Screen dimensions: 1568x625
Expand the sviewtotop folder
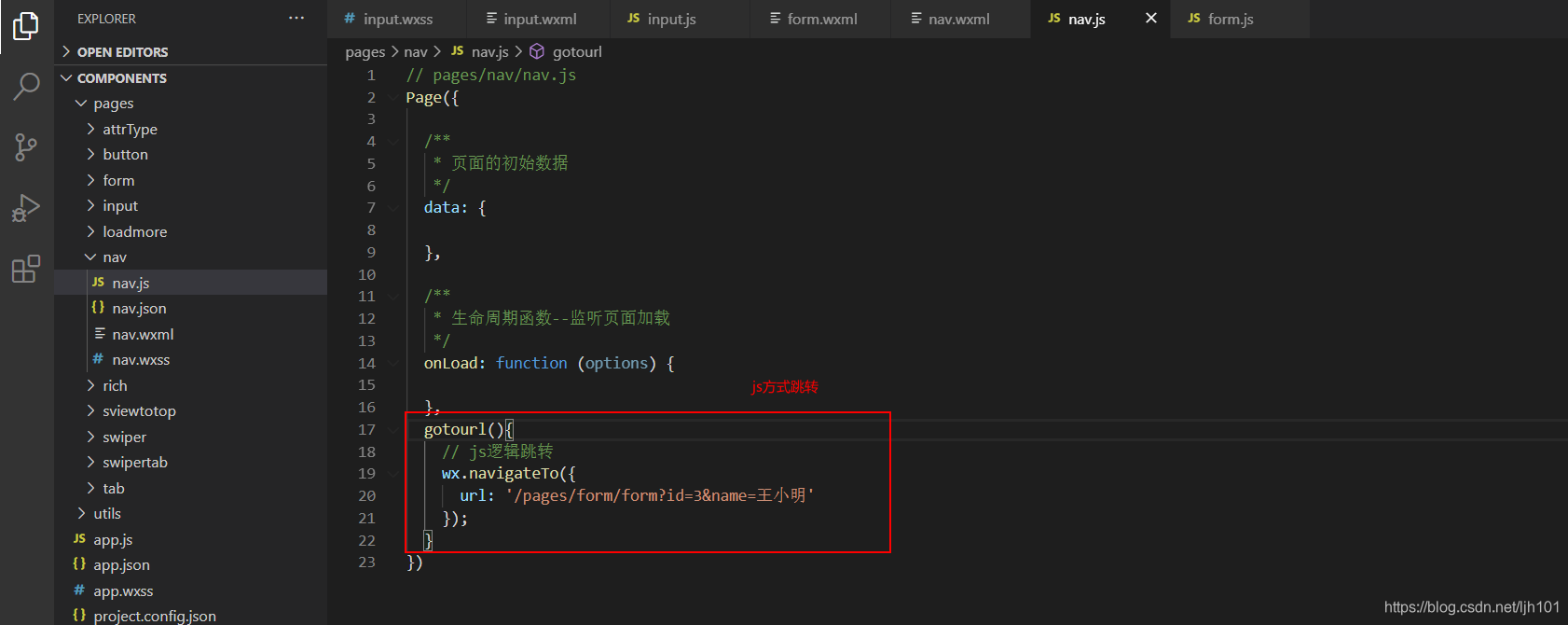[x=190, y=411]
